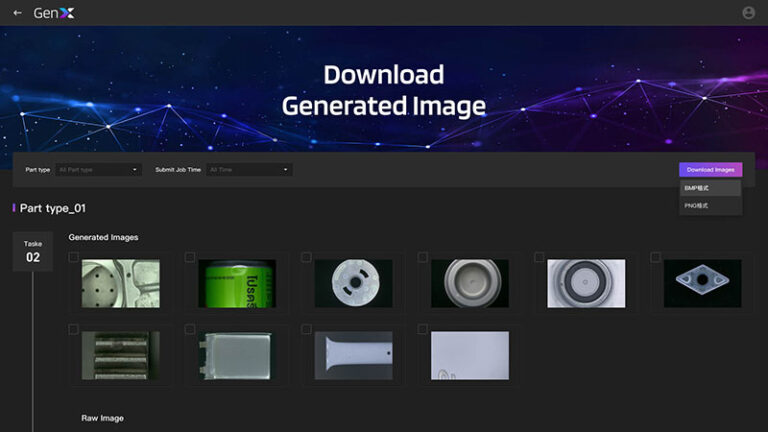Open the Part type dropdown
Image resolution: width=768 pixels, height=432 pixels.
click(x=98, y=170)
